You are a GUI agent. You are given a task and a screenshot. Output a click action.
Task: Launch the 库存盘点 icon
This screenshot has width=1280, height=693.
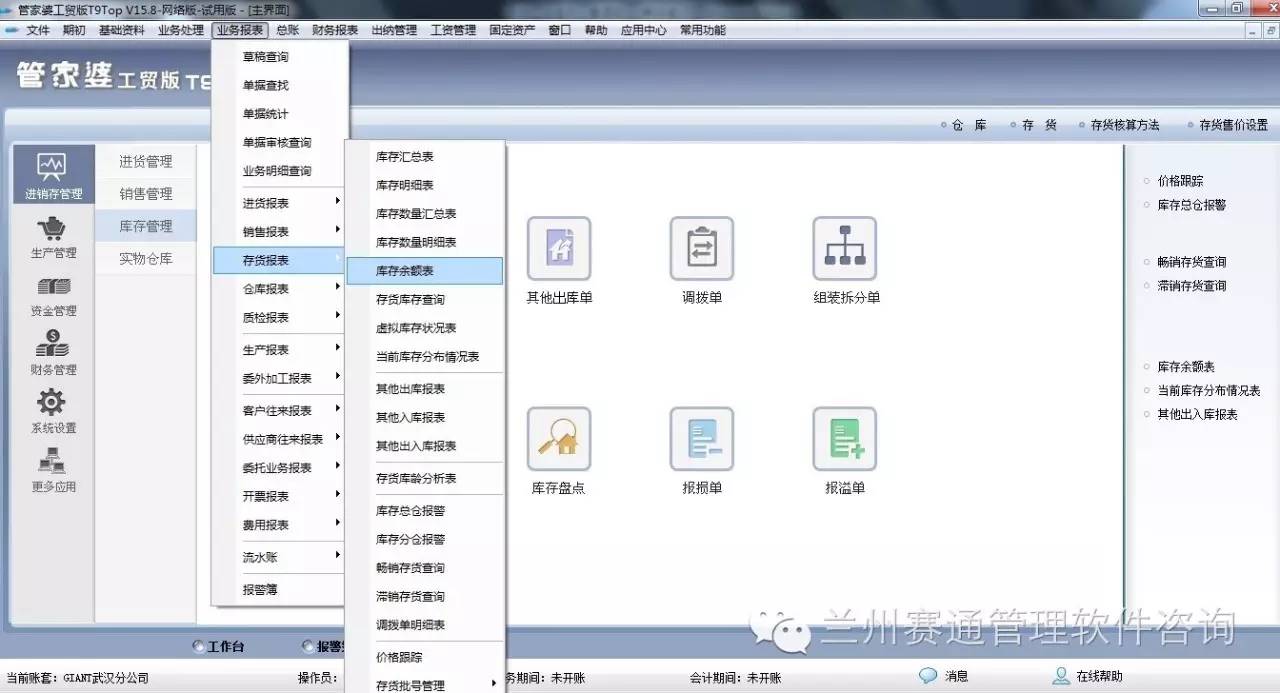pyautogui.click(x=559, y=439)
